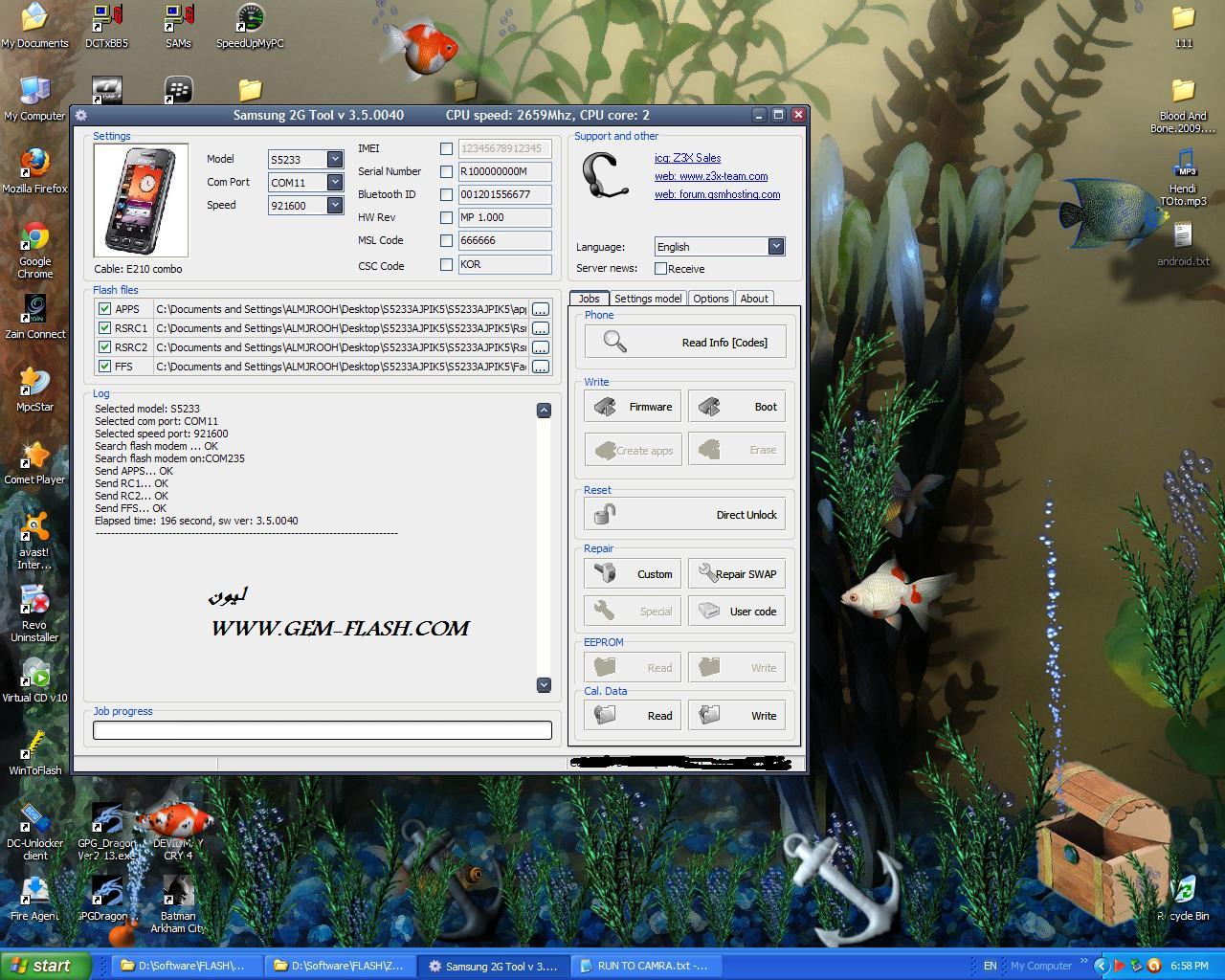Click the Log scroll up arrow
This screenshot has height=980, width=1225.
click(x=544, y=410)
